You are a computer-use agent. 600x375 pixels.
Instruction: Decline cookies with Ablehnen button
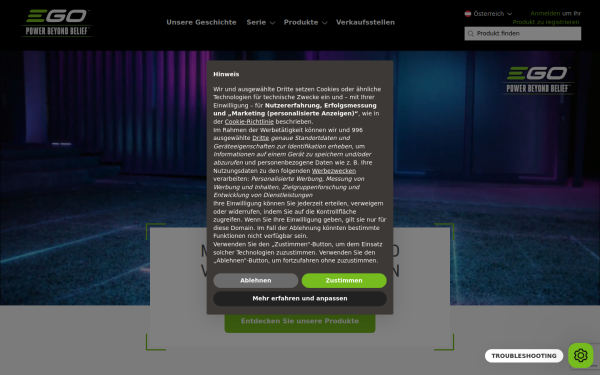[x=256, y=280]
